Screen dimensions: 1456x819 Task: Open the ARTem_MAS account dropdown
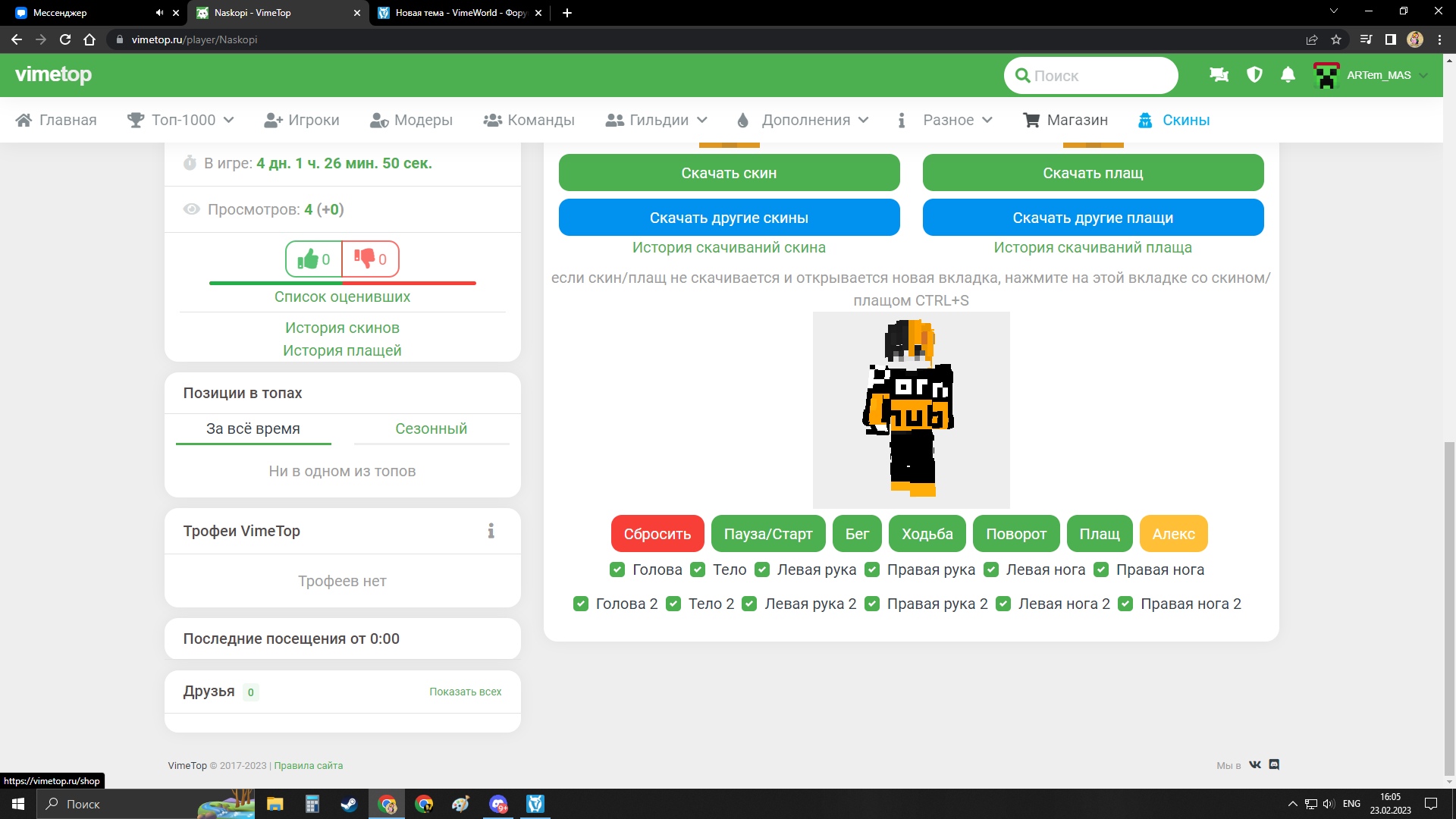pyautogui.click(x=1371, y=75)
